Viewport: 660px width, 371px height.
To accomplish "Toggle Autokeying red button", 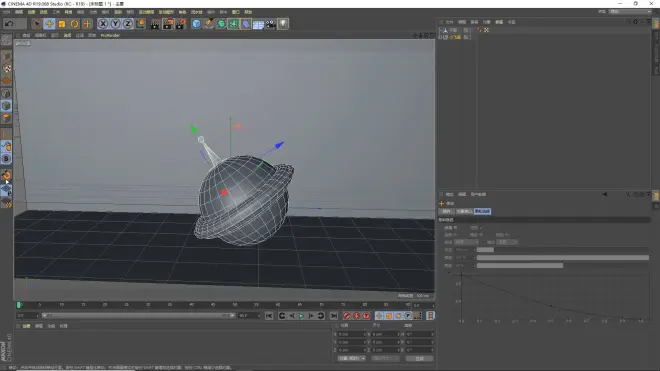I will click(x=356, y=316).
